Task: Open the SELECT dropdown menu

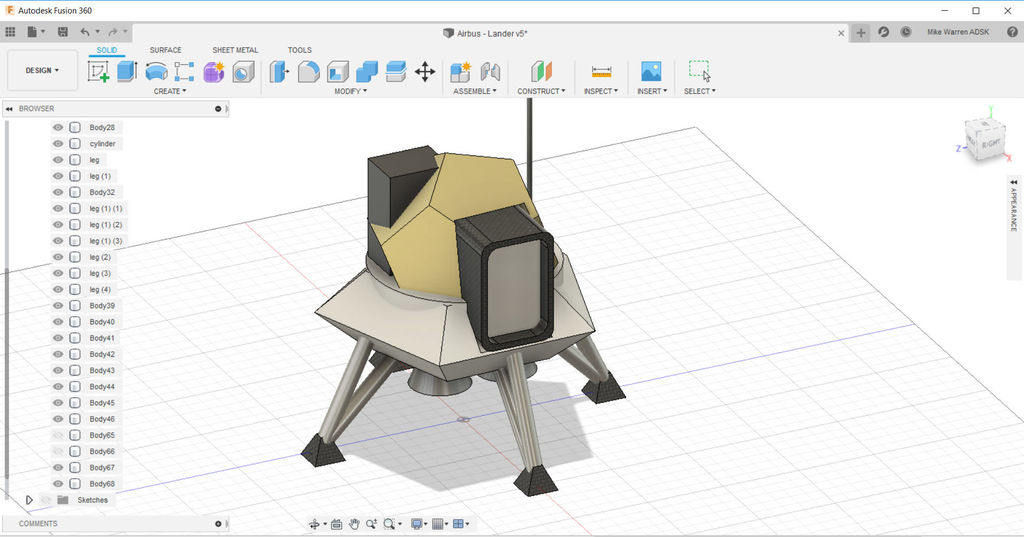Action: [x=699, y=91]
